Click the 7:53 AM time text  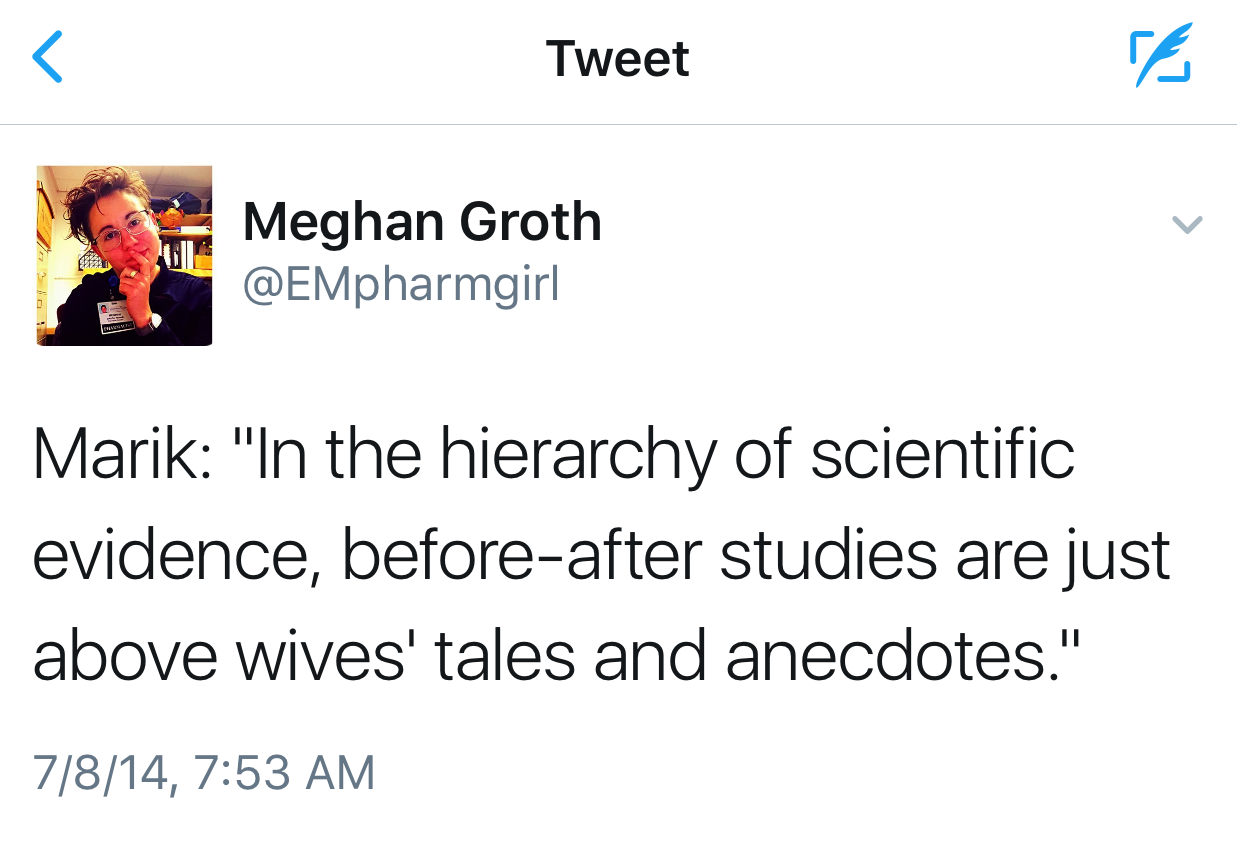pos(283,773)
